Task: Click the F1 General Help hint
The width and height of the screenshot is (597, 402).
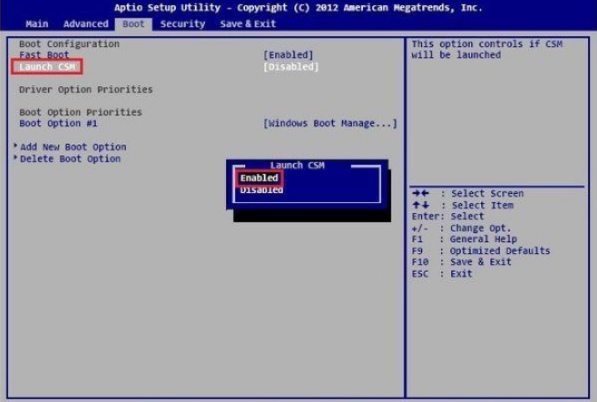Action: tap(464, 239)
